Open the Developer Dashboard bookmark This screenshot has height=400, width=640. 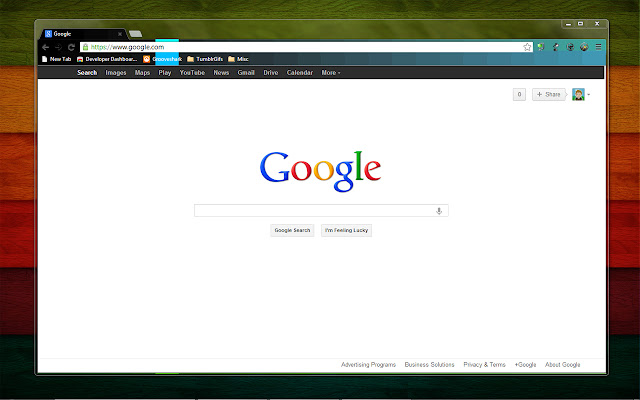pyautogui.click(x=107, y=59)
